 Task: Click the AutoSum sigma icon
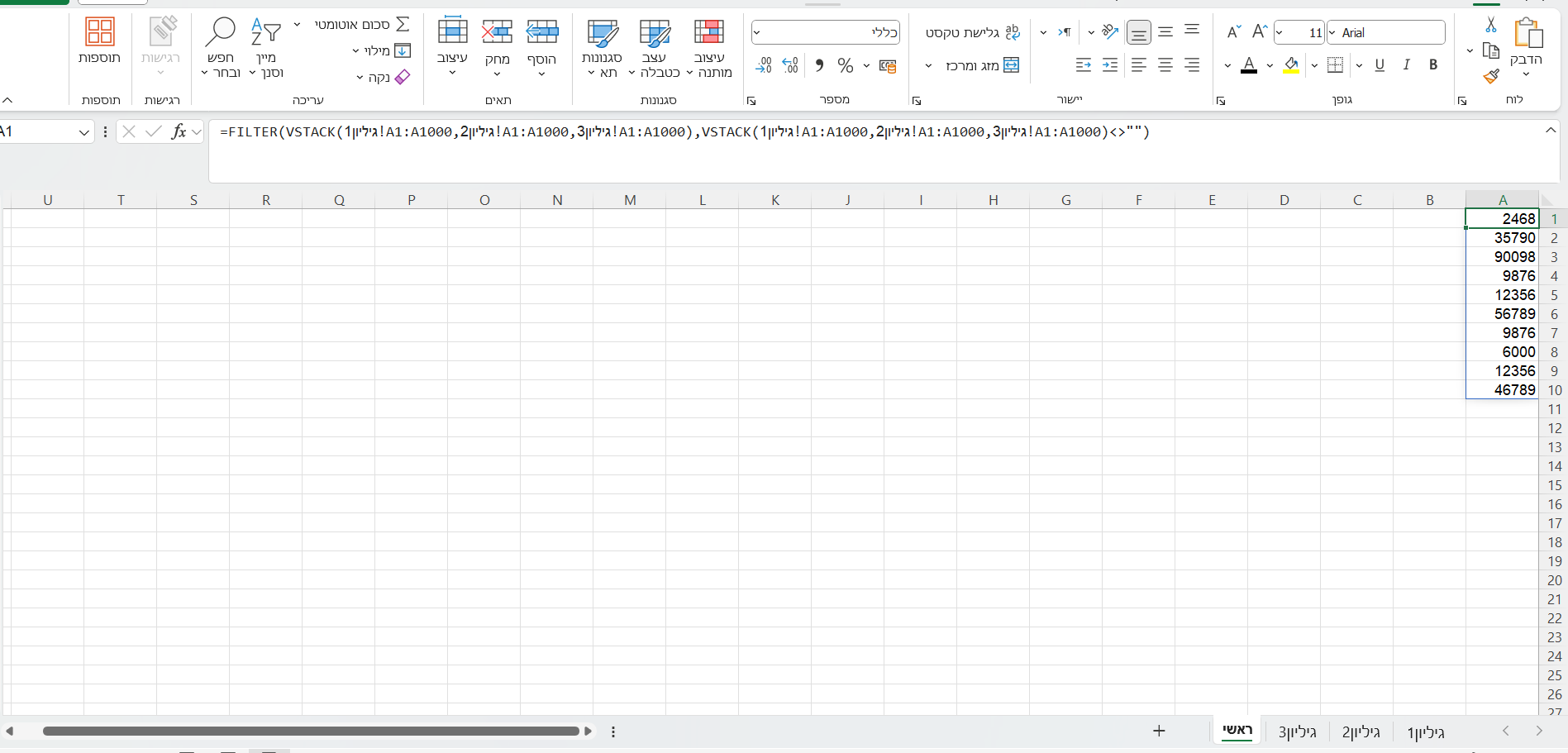click(403, 24)
